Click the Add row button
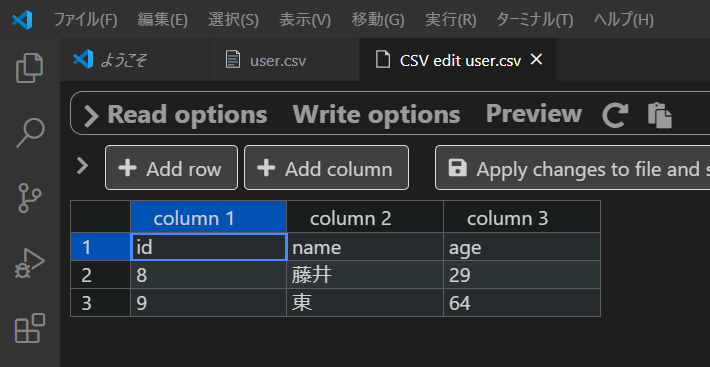This screenshot has height=367, width=710. [171, 168]
